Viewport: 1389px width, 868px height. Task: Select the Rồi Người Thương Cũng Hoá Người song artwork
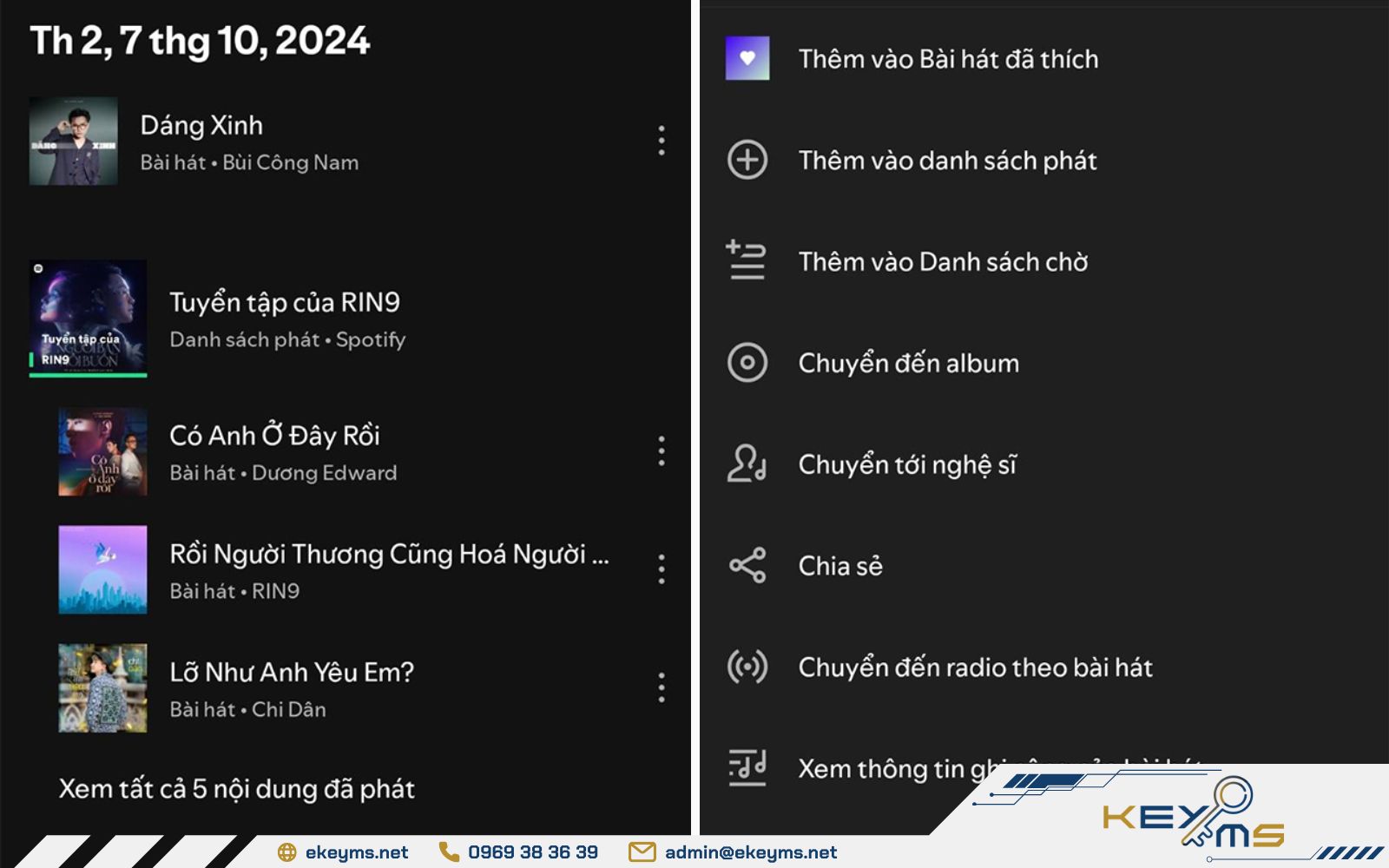pyautogui.click(x=103, y=570)
